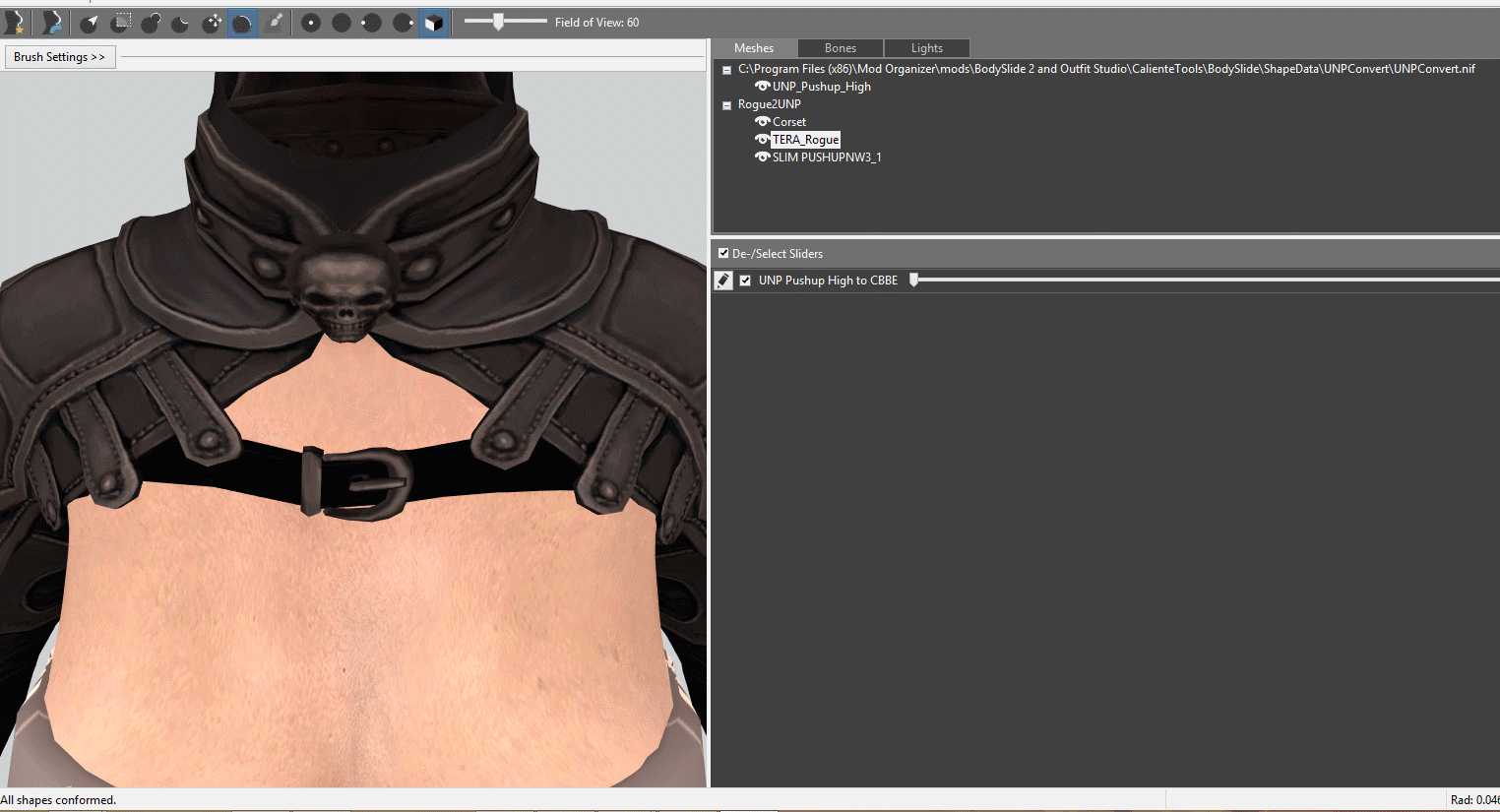This screenshot has height=812, width=1500.
Task: Click the Load Outfit icon with blue arrow
Action: pos(52,23)
